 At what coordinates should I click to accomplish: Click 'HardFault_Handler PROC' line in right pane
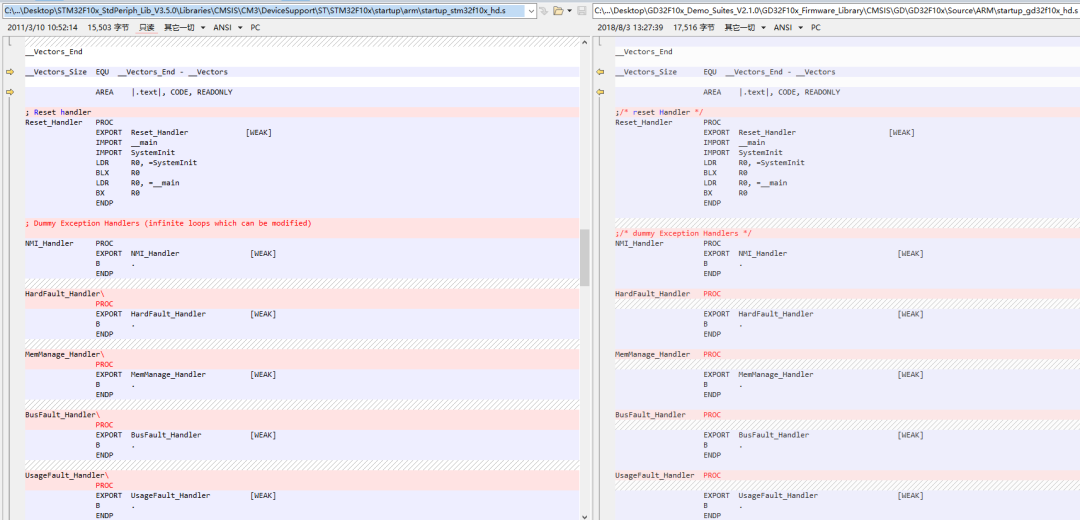(x=667, y=293)
